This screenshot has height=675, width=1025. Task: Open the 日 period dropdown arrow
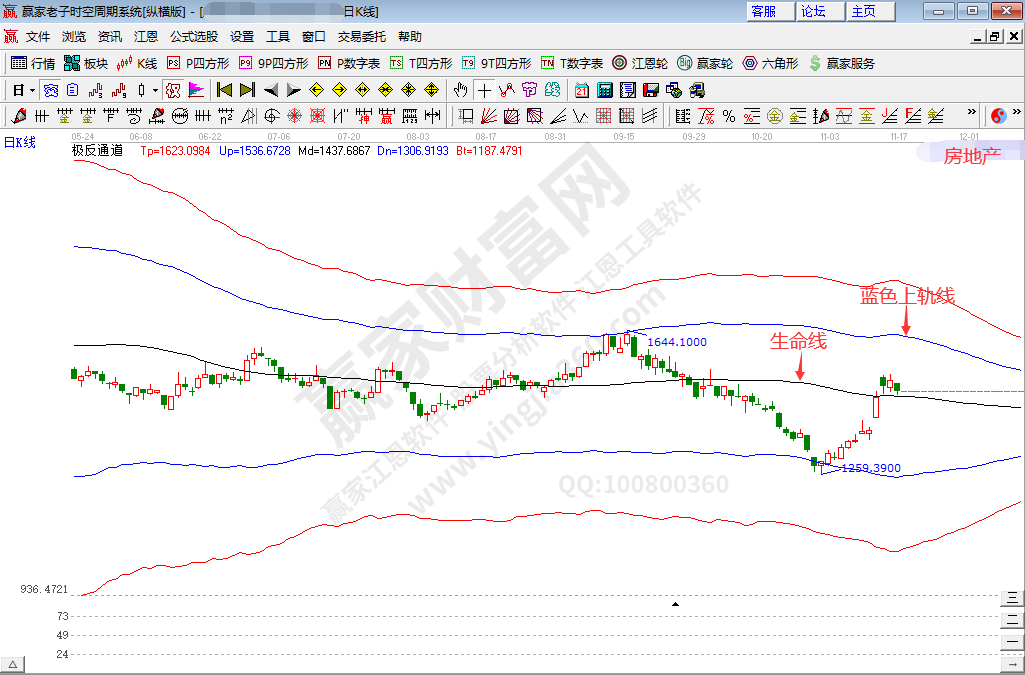[33, 90]
